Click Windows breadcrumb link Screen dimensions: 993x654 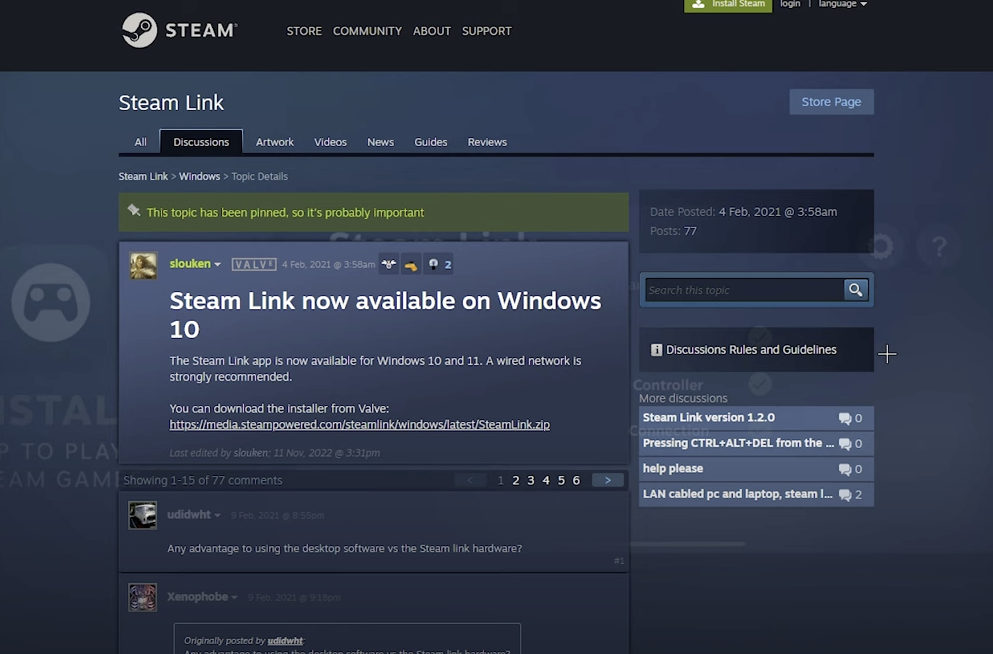[199, 177]
